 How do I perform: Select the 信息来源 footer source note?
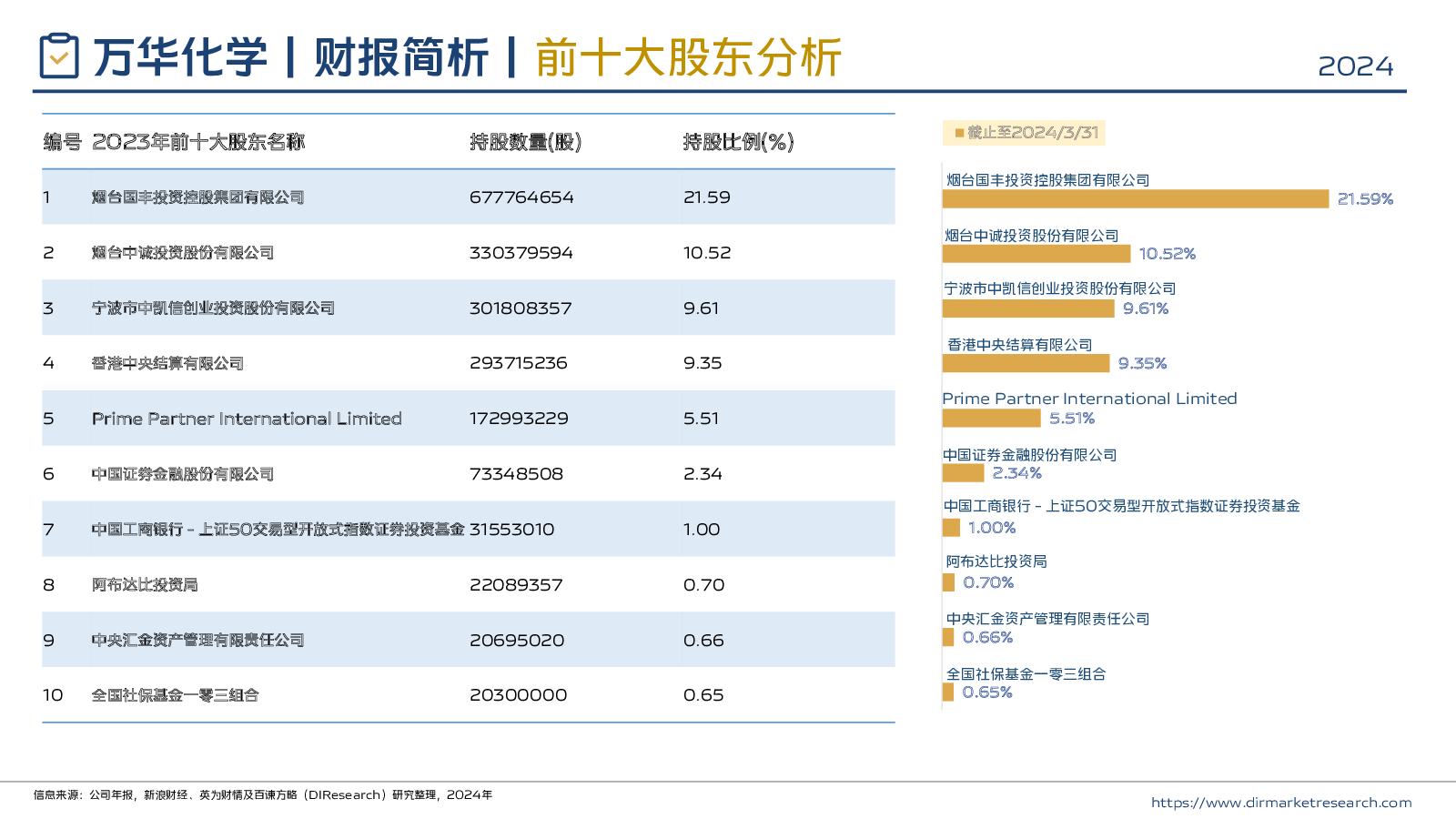click(263, 794)
